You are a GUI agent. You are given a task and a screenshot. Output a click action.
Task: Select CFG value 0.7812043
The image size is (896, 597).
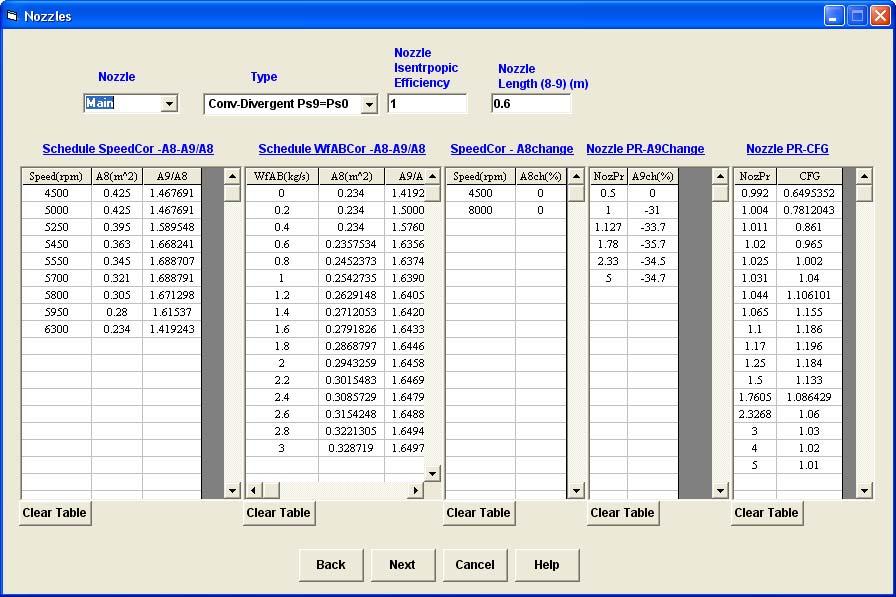(x=809, y=210)
